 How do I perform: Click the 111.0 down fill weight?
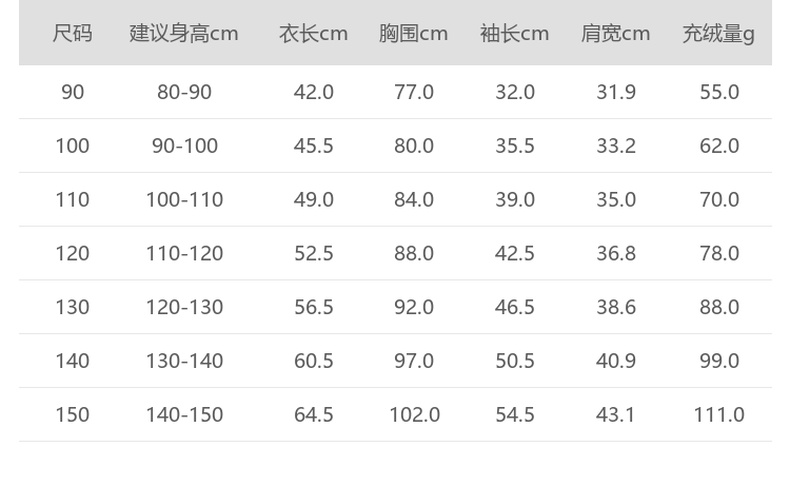pyautogui.click(x=718, y=415)
